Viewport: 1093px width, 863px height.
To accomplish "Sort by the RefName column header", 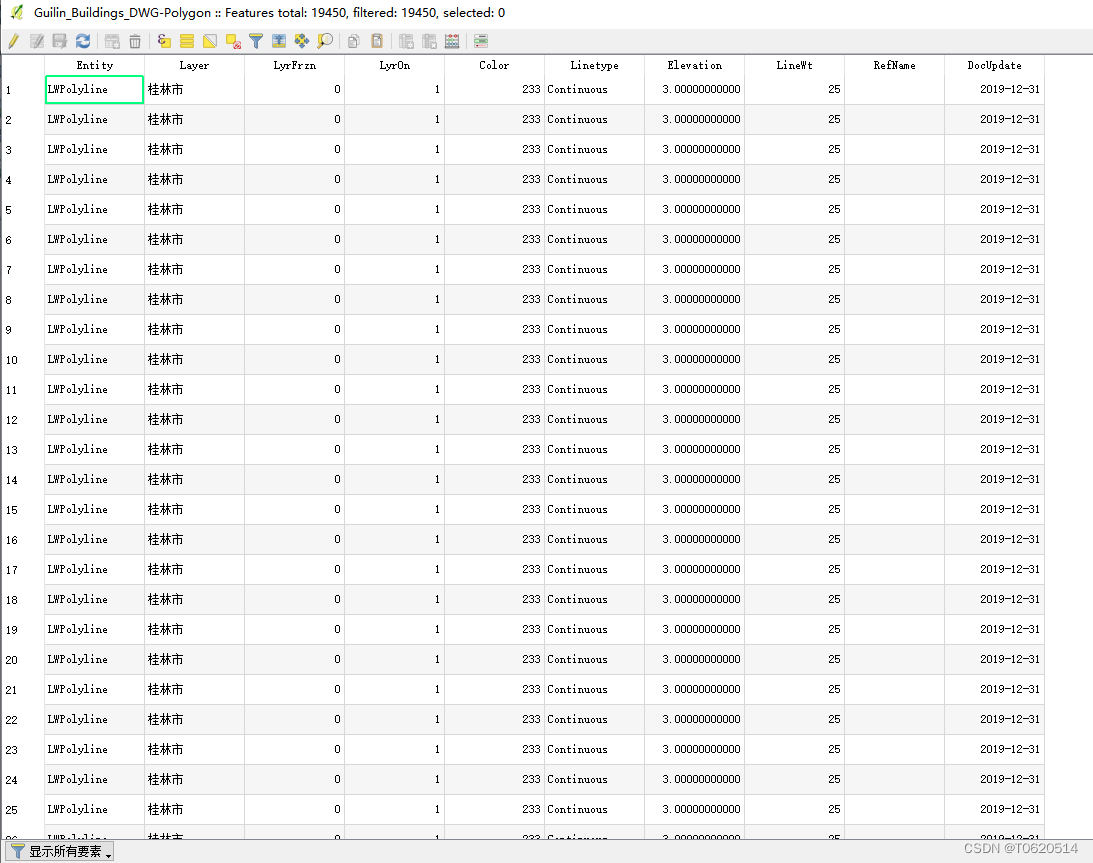I will point(894,65).
